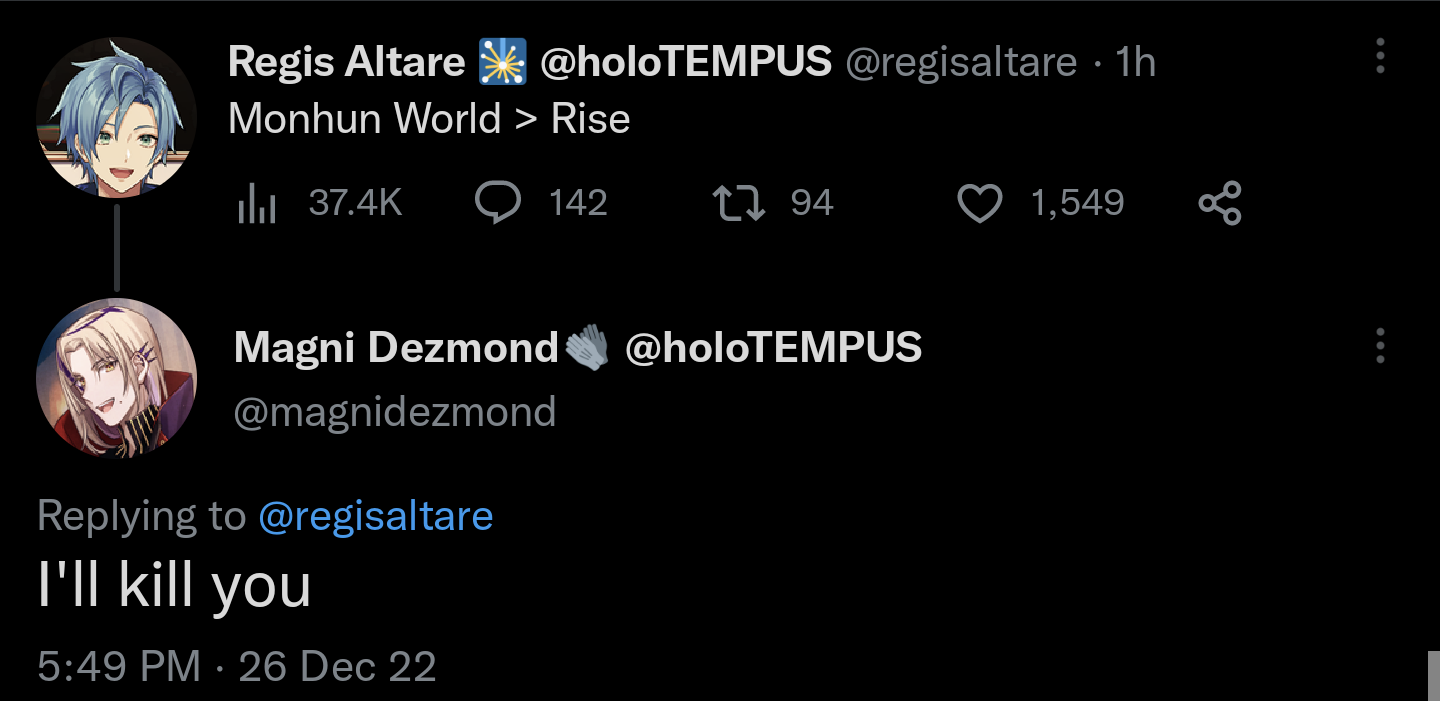The height and width of the screenshot is (701, 1440).
Task: Follow the blue @regisaltare mention link
Action: (375, 516)
